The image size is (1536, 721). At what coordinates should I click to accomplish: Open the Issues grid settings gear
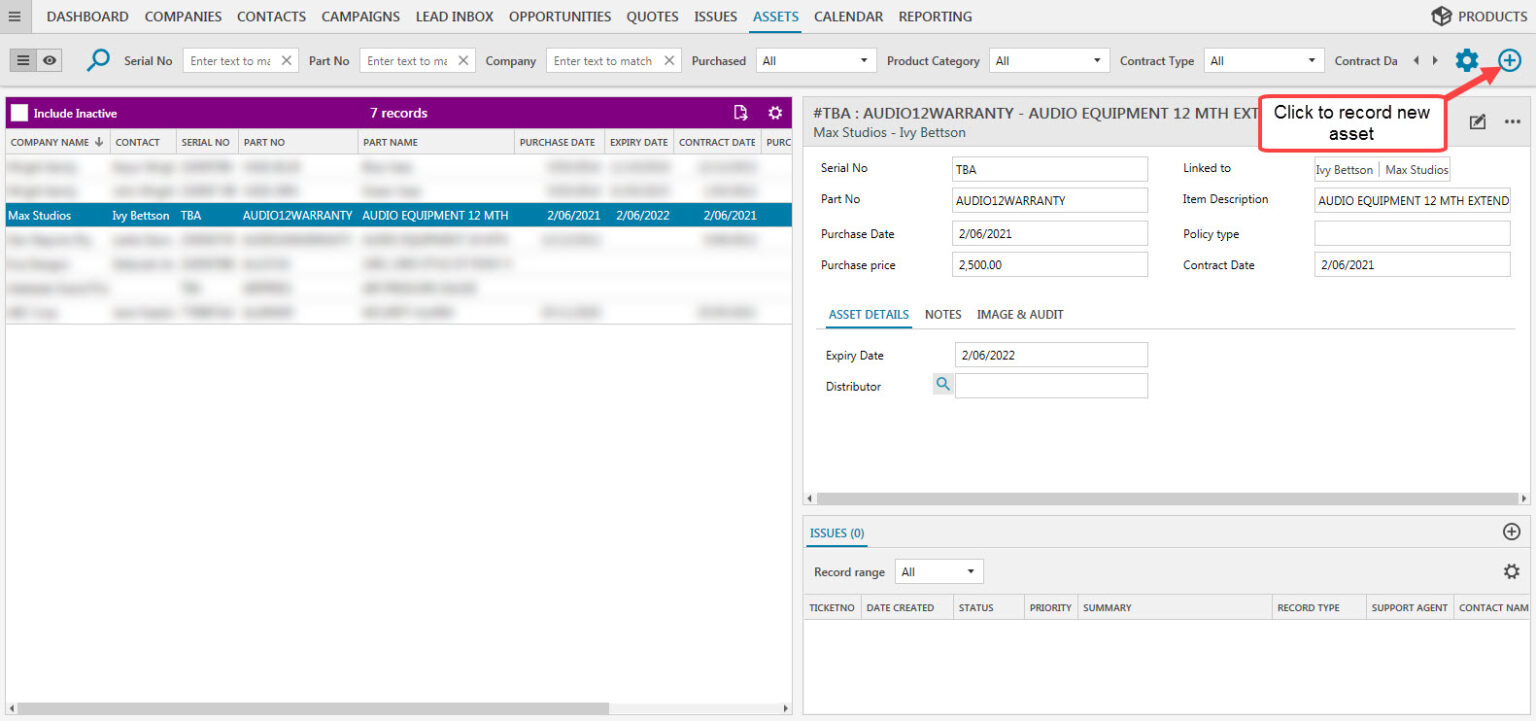click(1510, 571)
